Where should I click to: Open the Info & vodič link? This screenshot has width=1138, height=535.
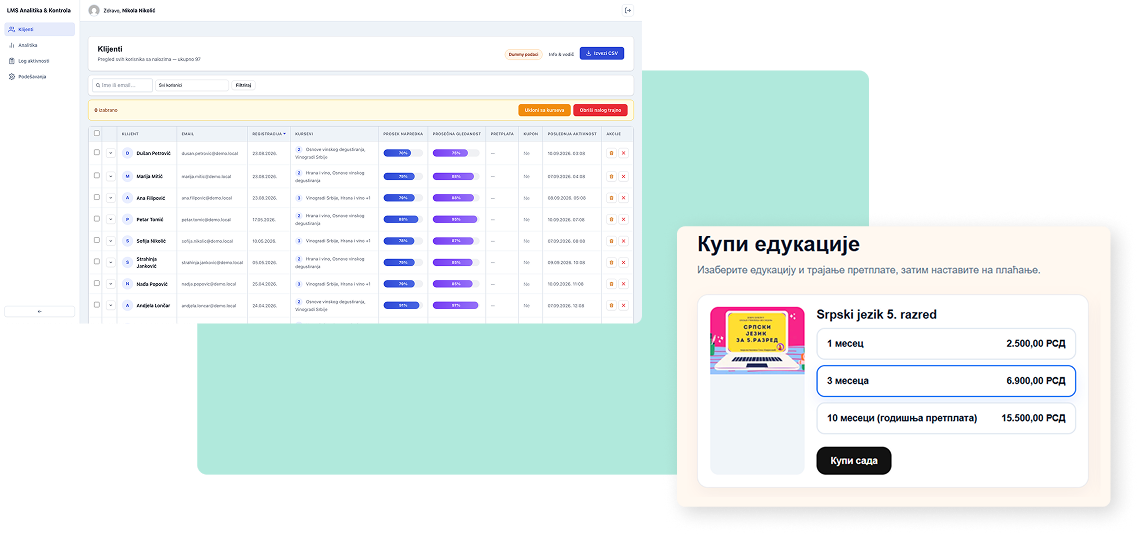click(x=561, y=54)
